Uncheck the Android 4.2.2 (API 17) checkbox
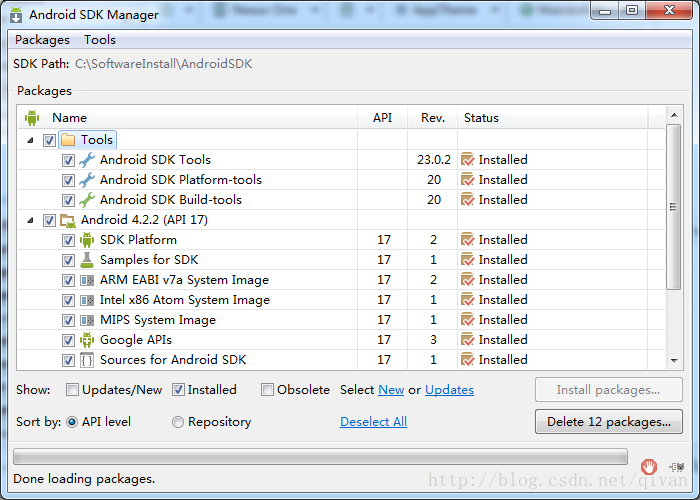Viewport: 700px width, 500px height. (49, 221)
